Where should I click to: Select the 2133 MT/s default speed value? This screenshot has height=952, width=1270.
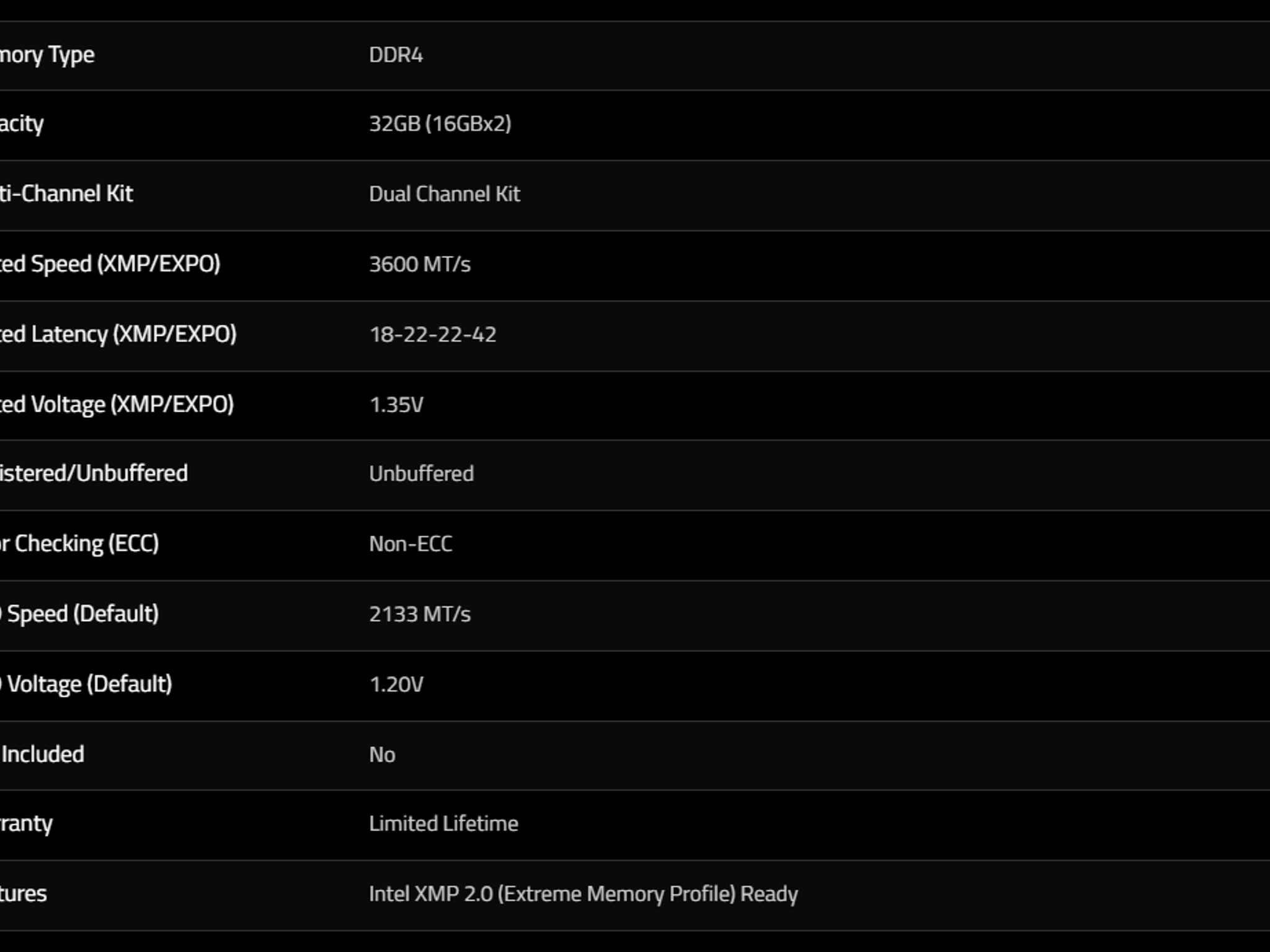pos(420,614)
